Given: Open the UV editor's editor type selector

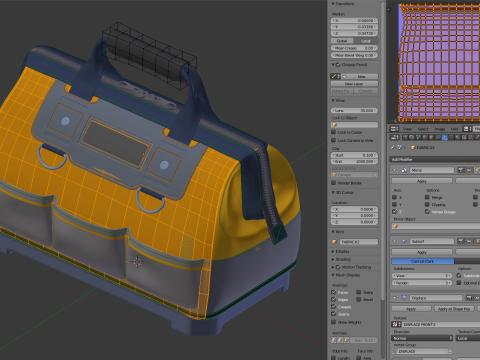Looking at the screenshot, I should tap(394, 129).
